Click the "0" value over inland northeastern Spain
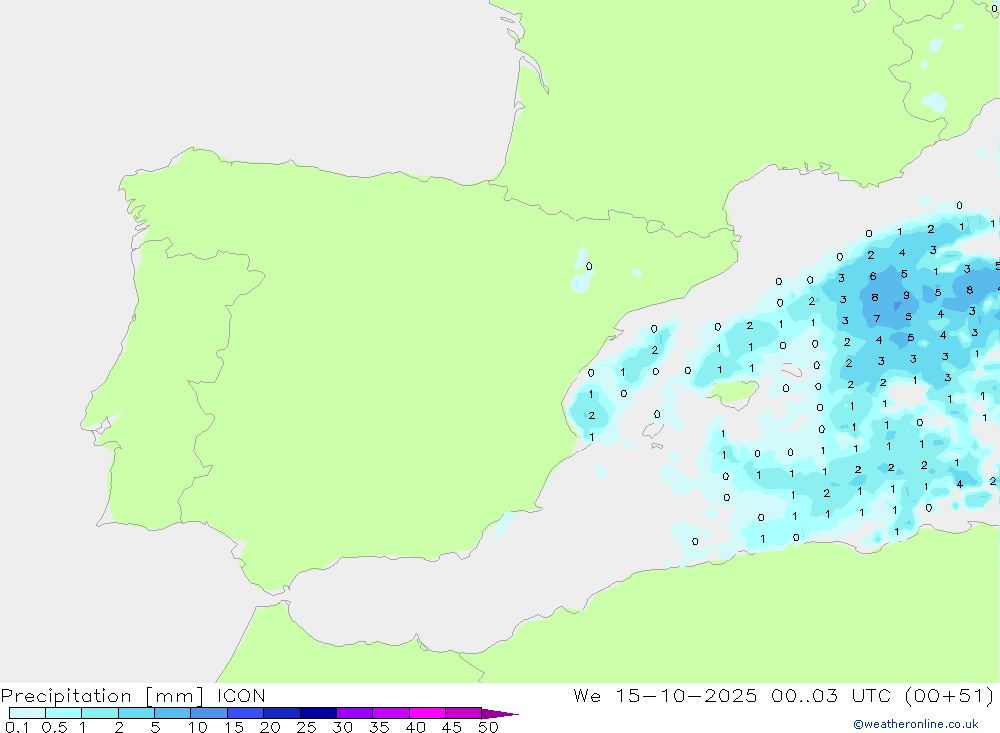This screenshot has width=1000, height=733. click(x=589, y=266)
